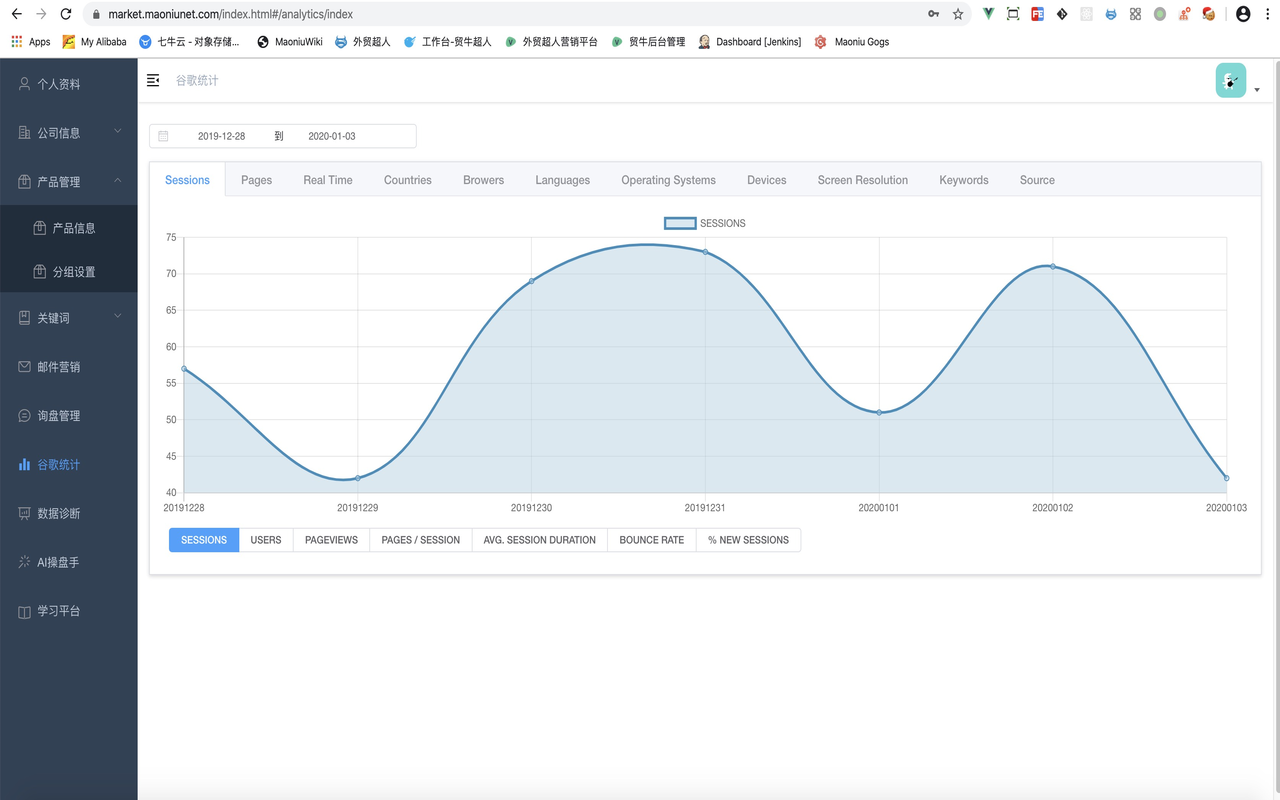Switch to the Languages tab
The image size is (1280, 800).
[x=563, y=180]
